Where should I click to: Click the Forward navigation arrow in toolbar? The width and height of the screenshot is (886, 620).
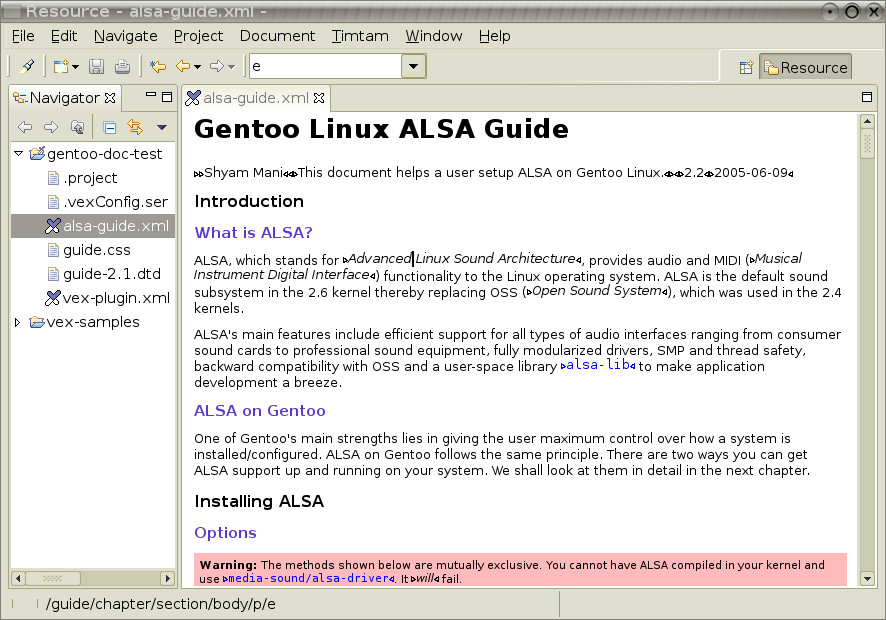click(x=217, y=67)
